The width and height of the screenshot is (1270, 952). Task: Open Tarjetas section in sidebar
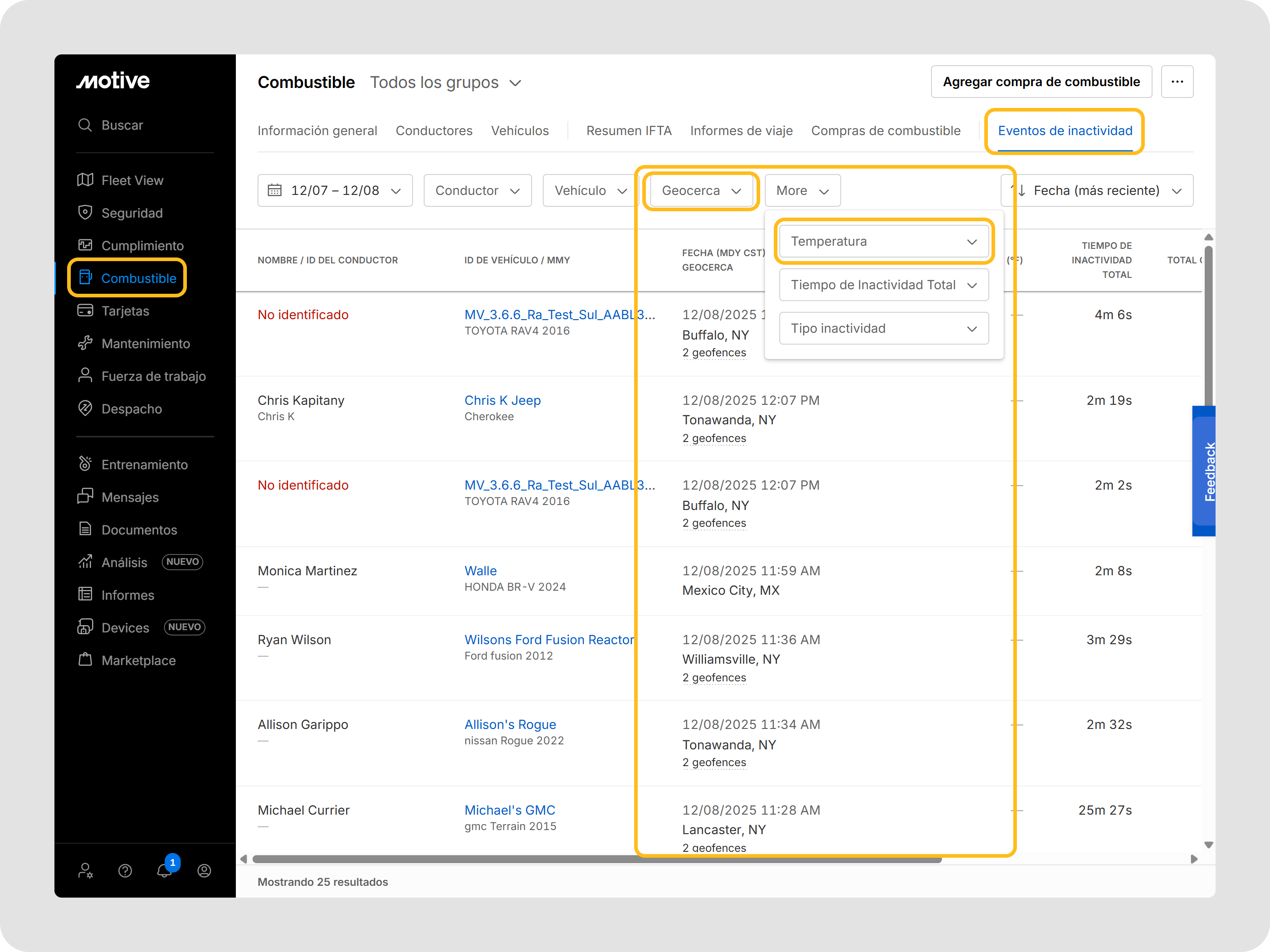coord(125,311)
